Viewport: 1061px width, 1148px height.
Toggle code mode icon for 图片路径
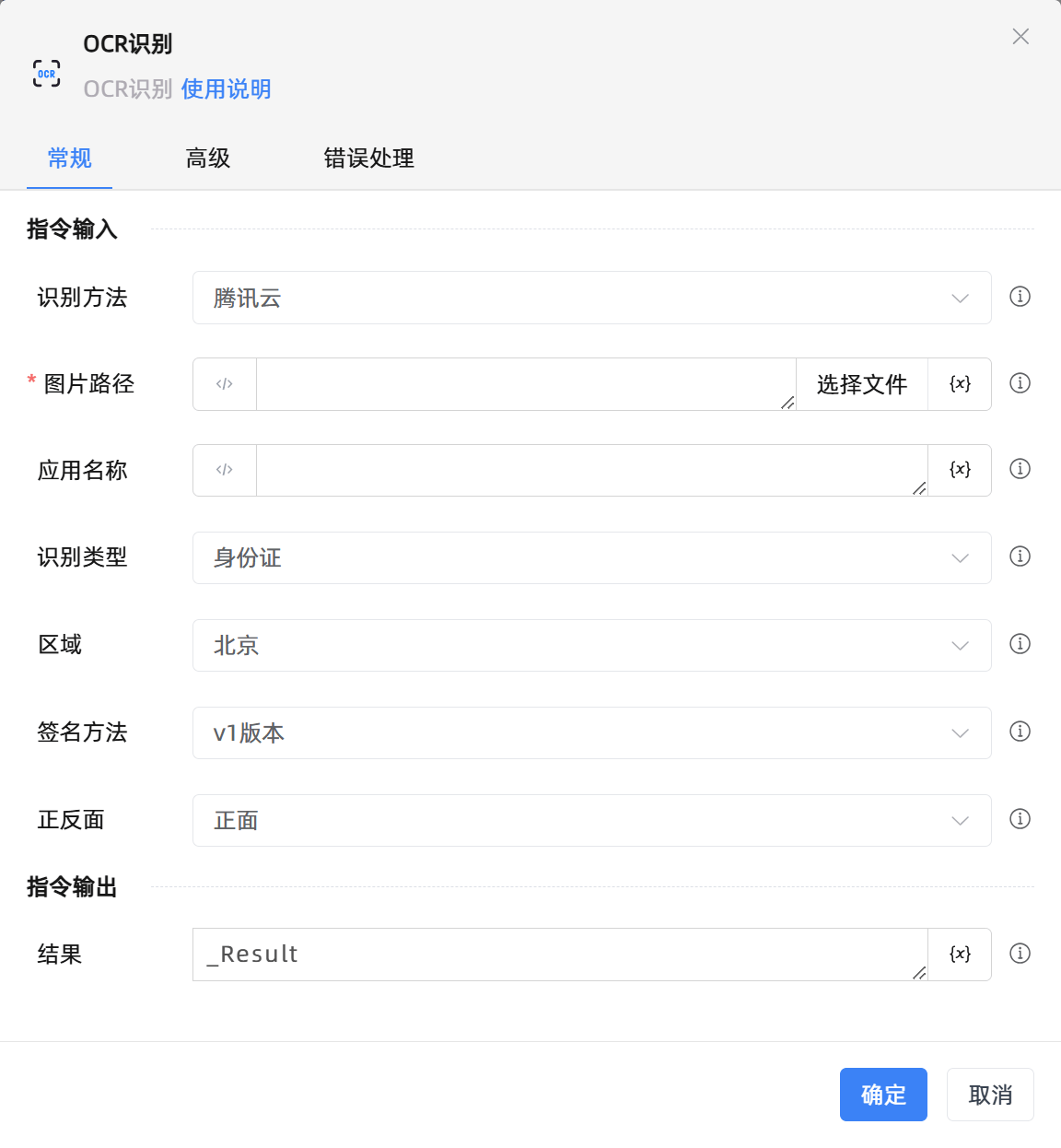point(225,384)
